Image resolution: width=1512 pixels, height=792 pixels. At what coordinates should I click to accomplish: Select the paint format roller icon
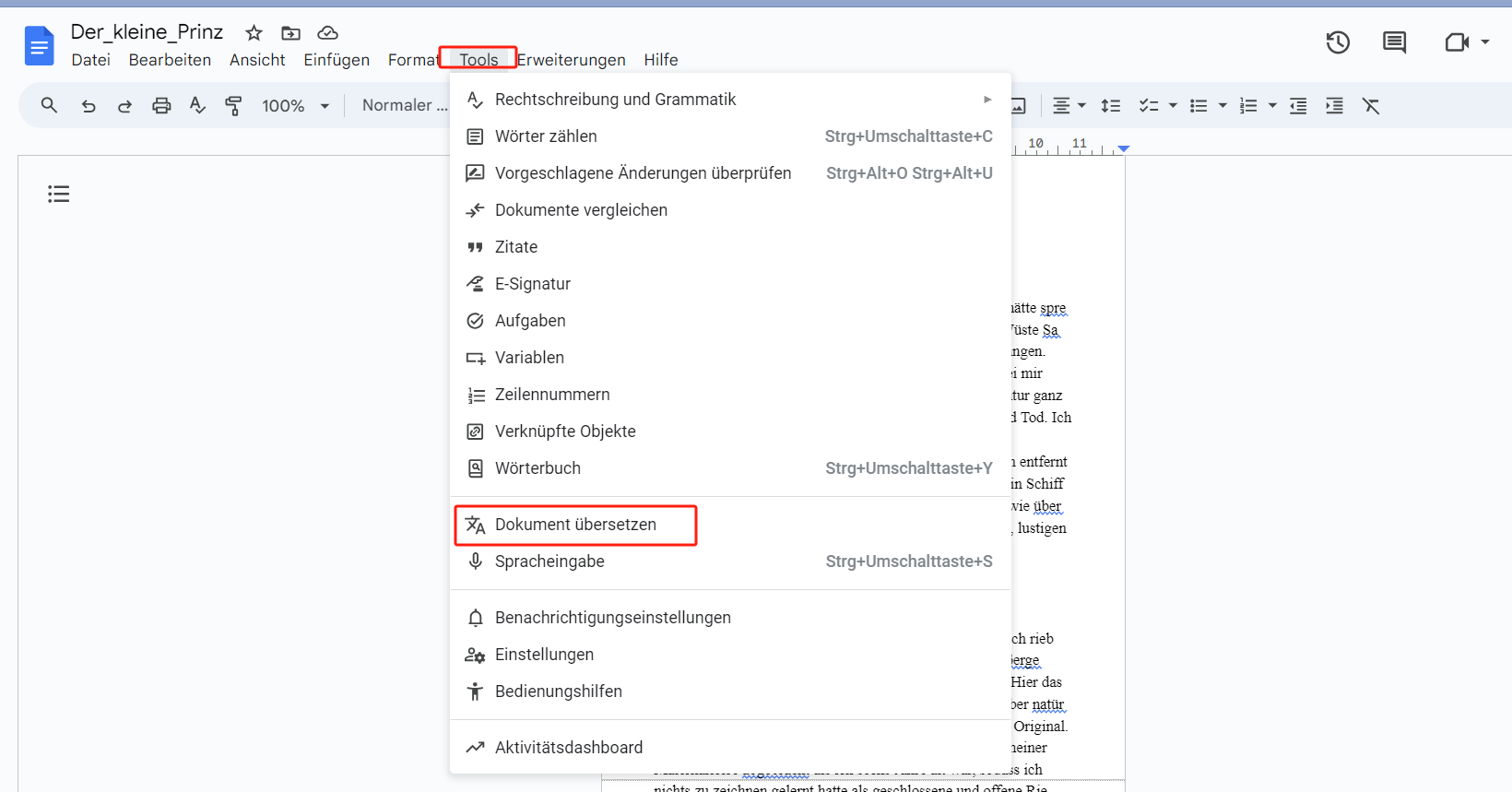coord(233,106)
